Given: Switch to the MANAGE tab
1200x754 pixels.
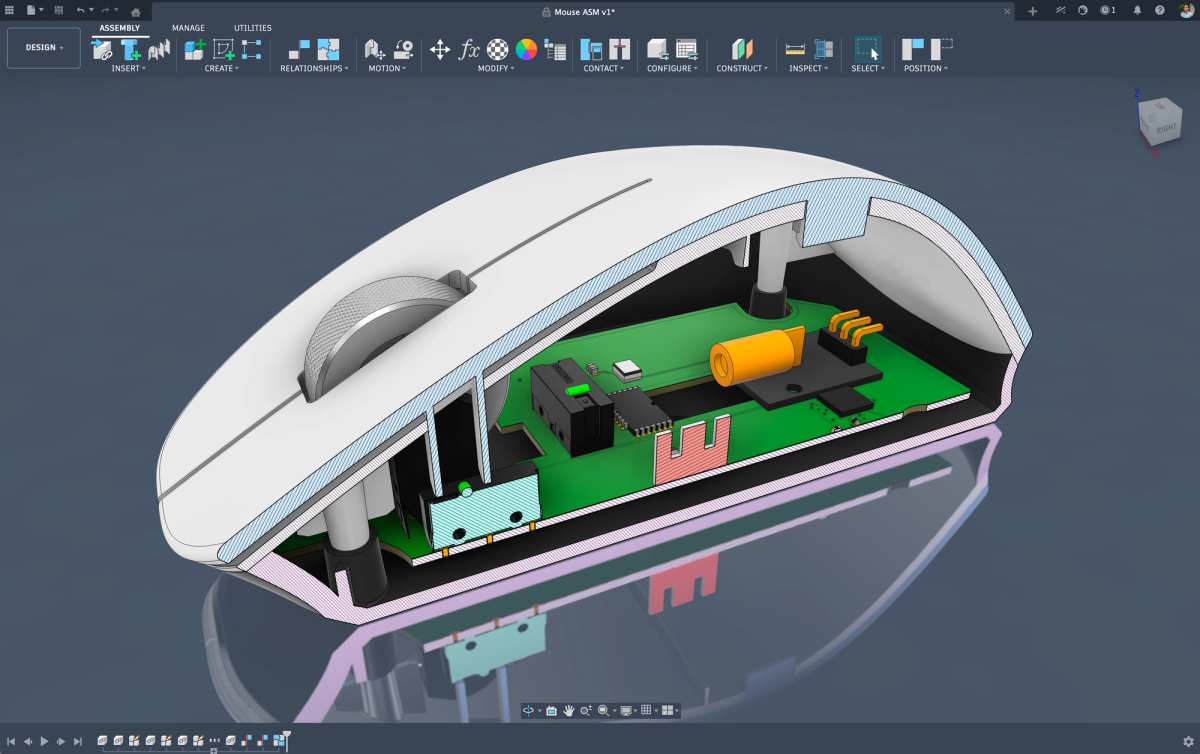Looking at the screenshot, I should tap(188, 28).
